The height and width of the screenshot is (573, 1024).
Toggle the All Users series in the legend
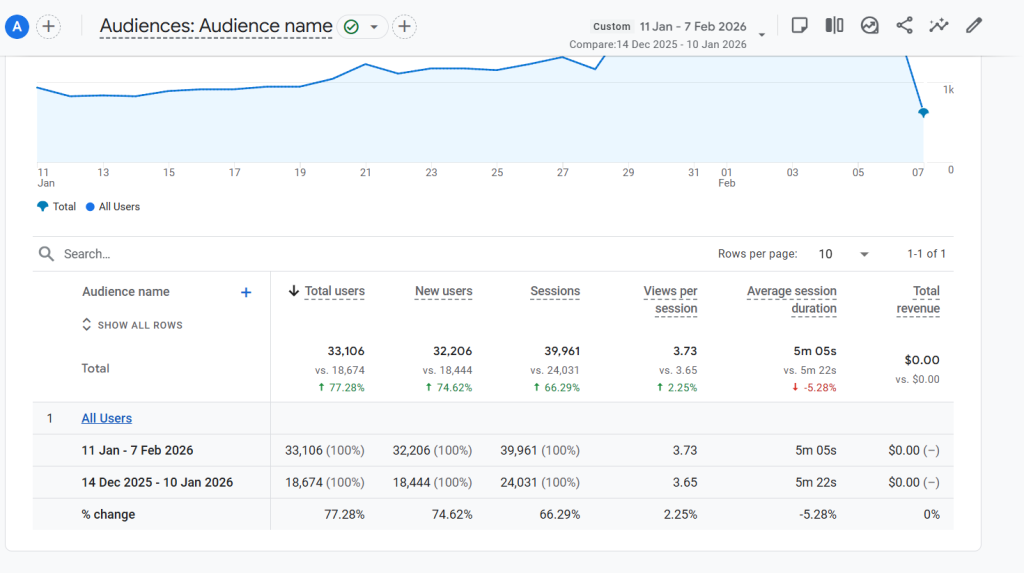(113, 207)
